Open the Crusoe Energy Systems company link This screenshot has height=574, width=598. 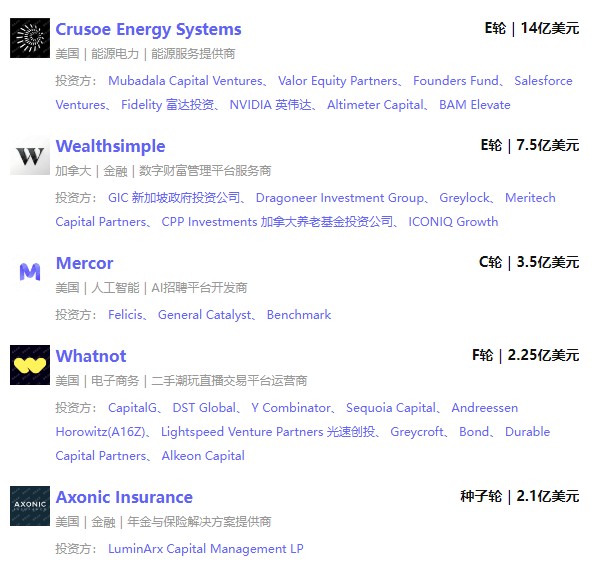click(148, 29)
